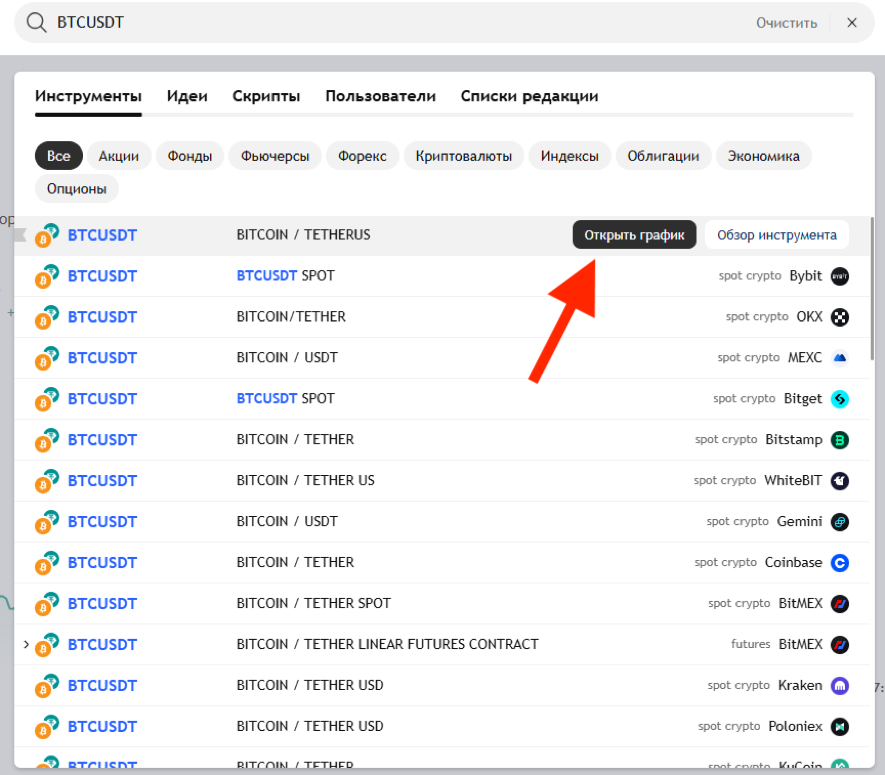Click the "BITCOIN / TETHER US" description
Screen dimensions: 885x775
pyautogui.click(x=305, y=480)
